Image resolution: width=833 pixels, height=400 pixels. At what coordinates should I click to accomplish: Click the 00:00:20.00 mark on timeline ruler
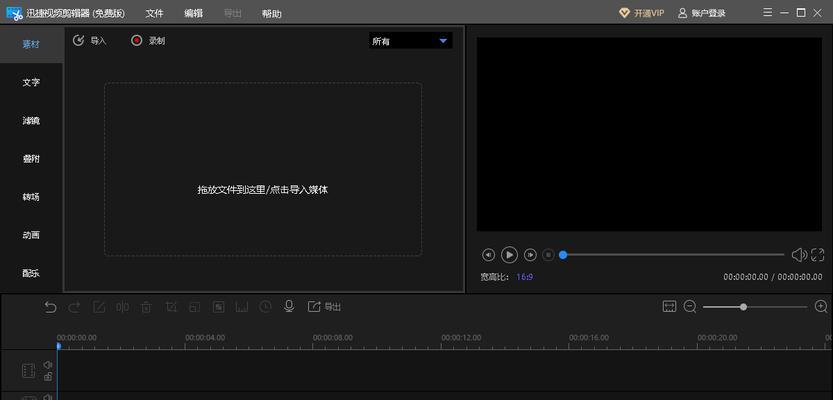pos(717,337)
